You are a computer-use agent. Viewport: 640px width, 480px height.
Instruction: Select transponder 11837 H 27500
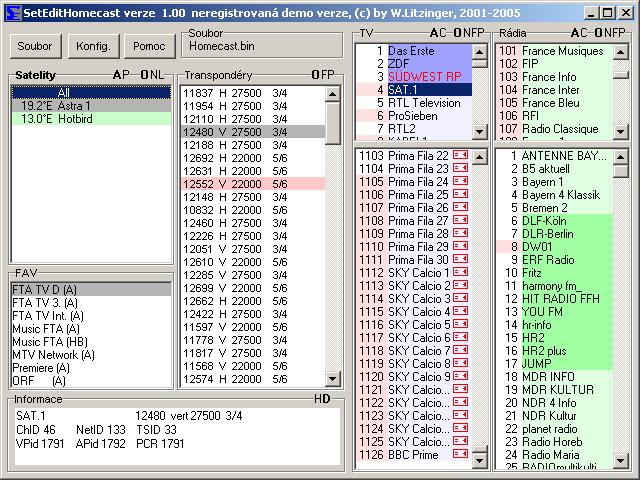coord(253,93)
